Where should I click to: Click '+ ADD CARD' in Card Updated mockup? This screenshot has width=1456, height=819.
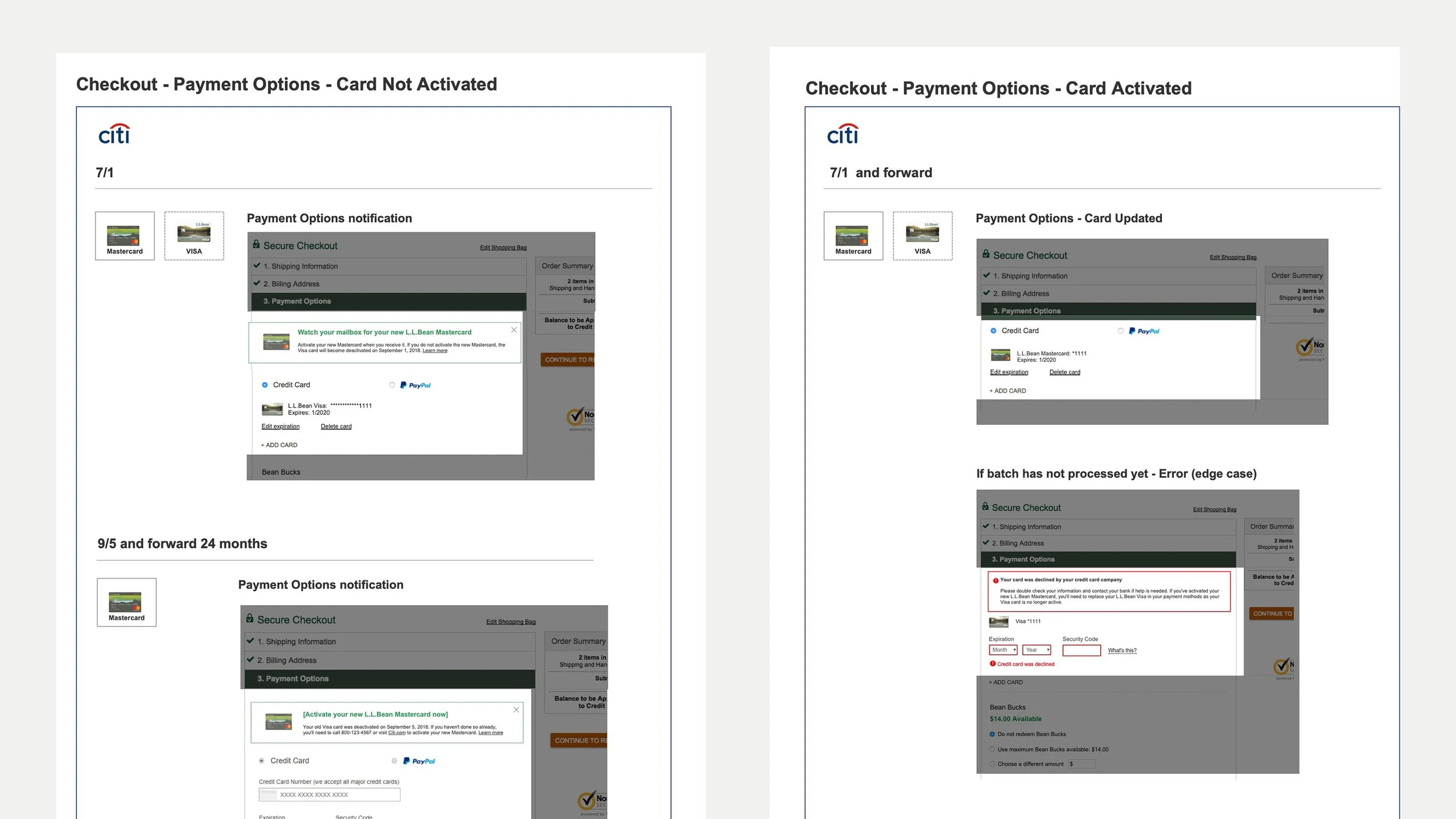click(x=1008, y=391)
